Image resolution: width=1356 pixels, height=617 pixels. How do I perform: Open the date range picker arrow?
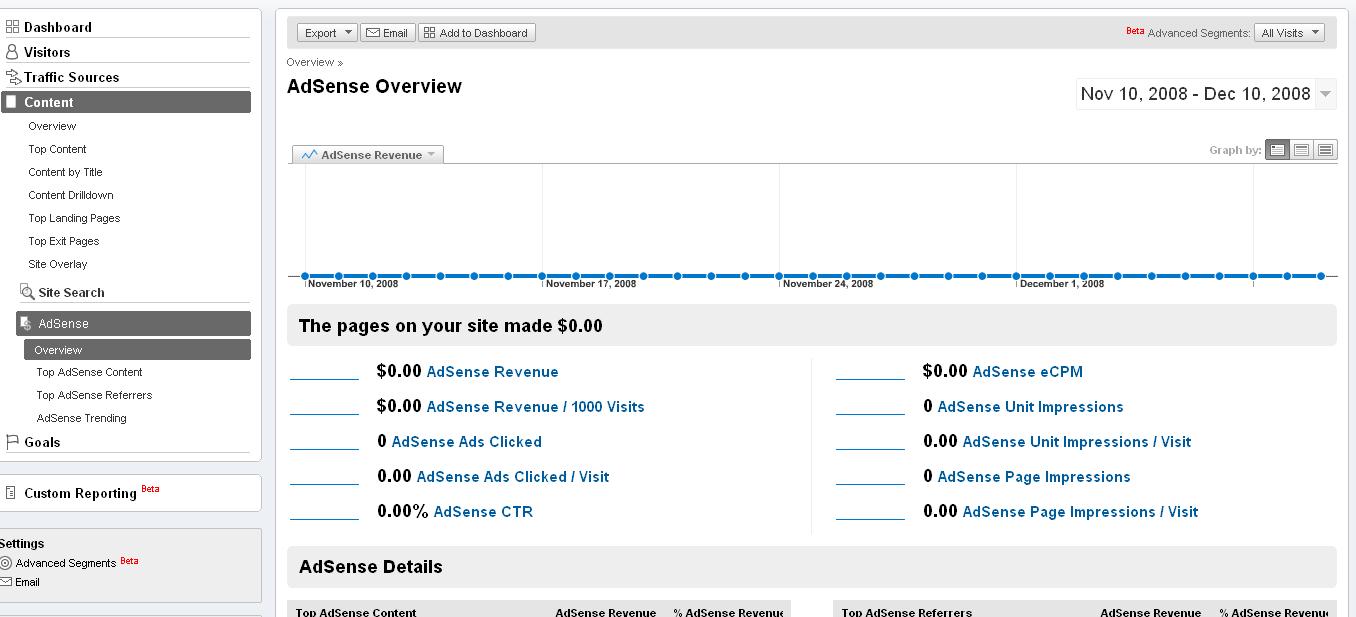coord(1325,94)
